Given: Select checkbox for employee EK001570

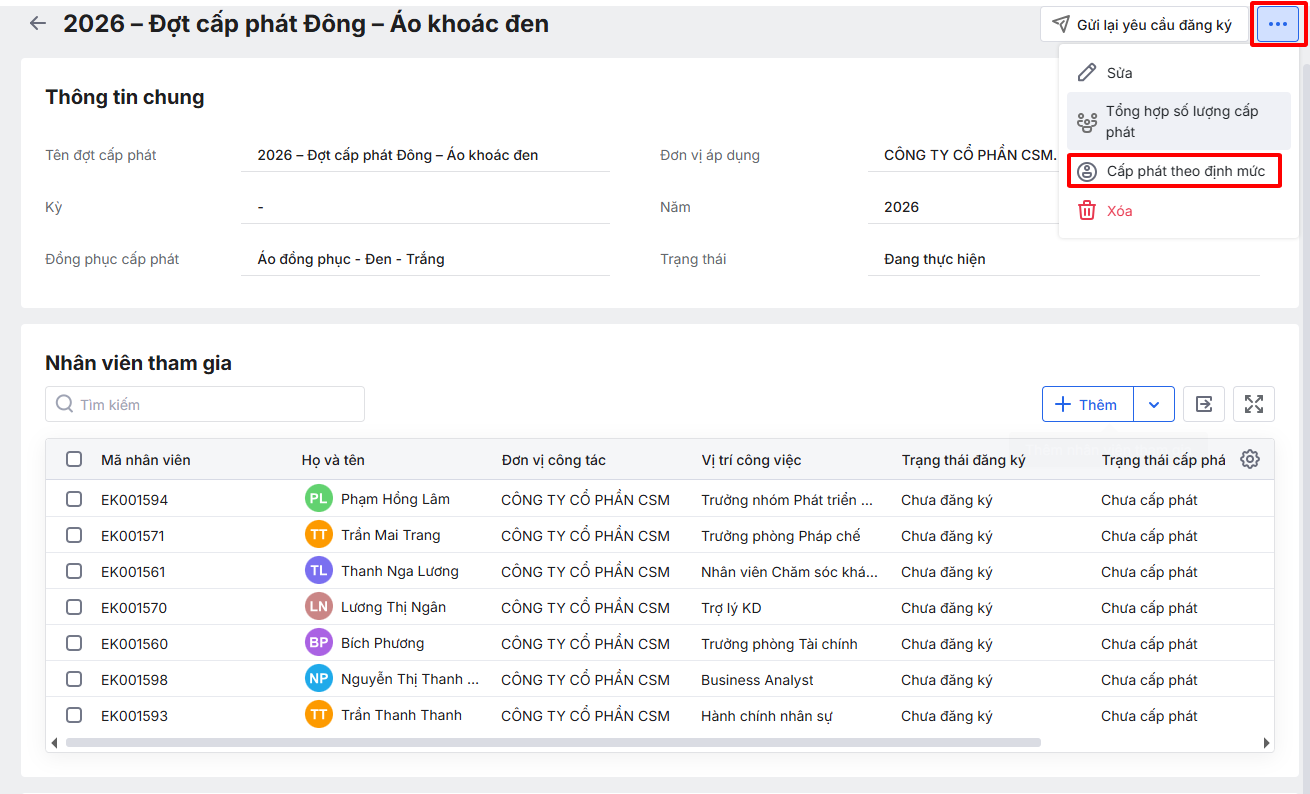Looking at the screenshot, I should tap(74, 607).
